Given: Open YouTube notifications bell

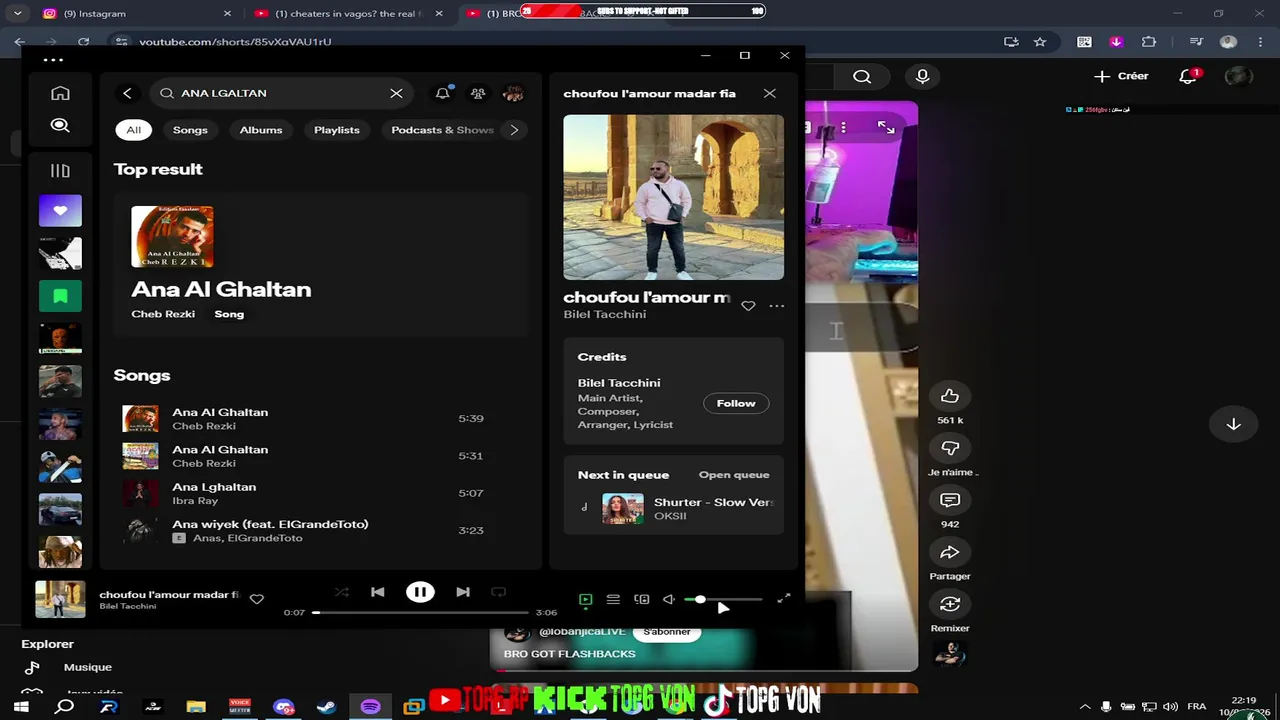Looking at the screenshot, I should click(x=1187, y=76).
